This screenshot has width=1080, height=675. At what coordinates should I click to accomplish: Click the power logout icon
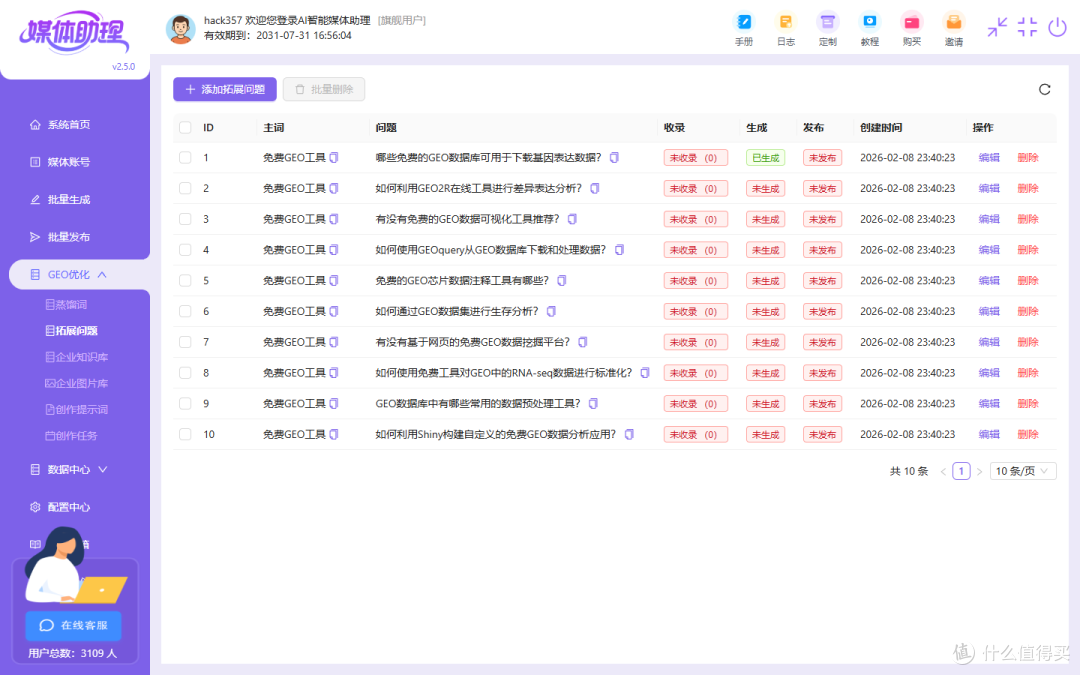click(x=1057, y=28)
